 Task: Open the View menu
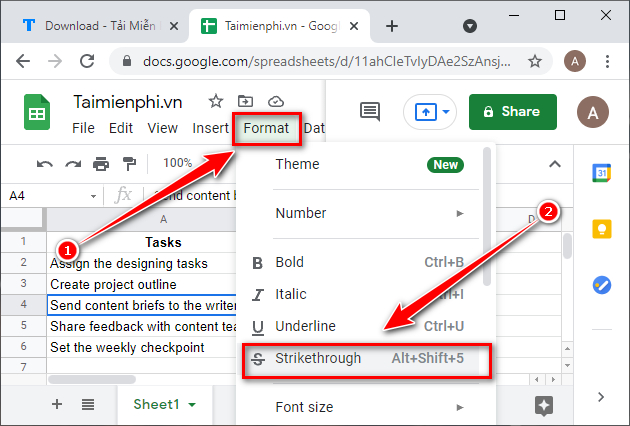162,128
